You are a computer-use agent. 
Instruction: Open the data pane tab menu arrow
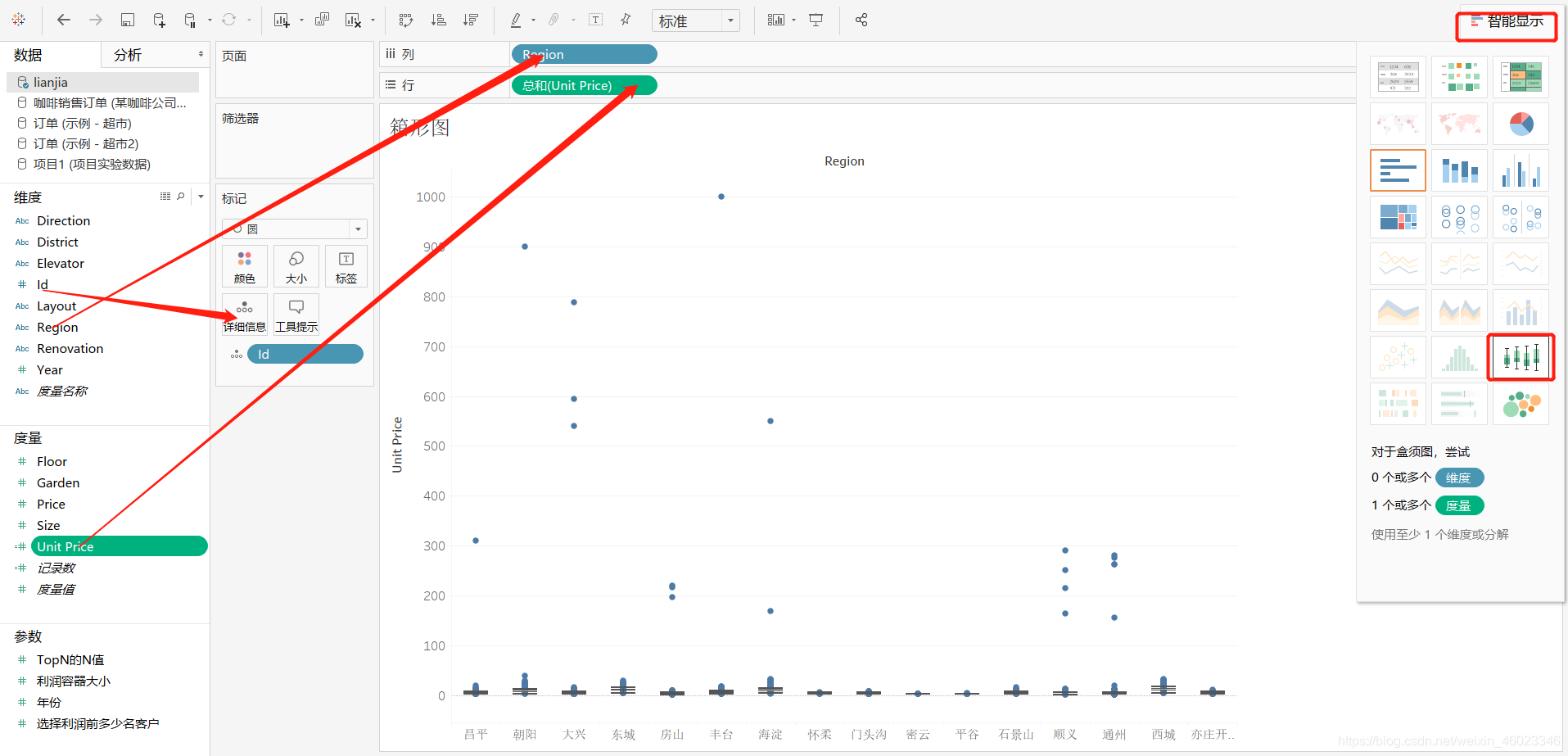click(x=201, y=54)
